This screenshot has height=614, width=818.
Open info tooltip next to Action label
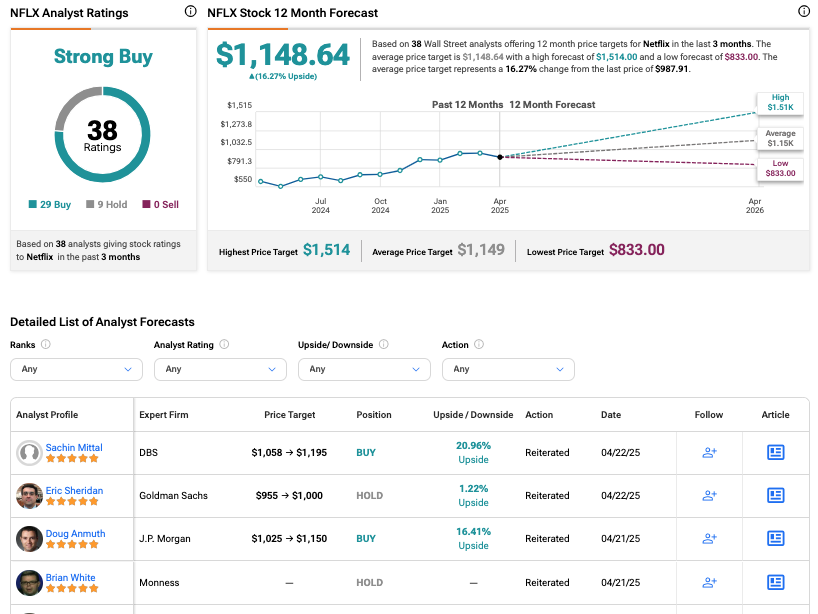click(479, 344)
